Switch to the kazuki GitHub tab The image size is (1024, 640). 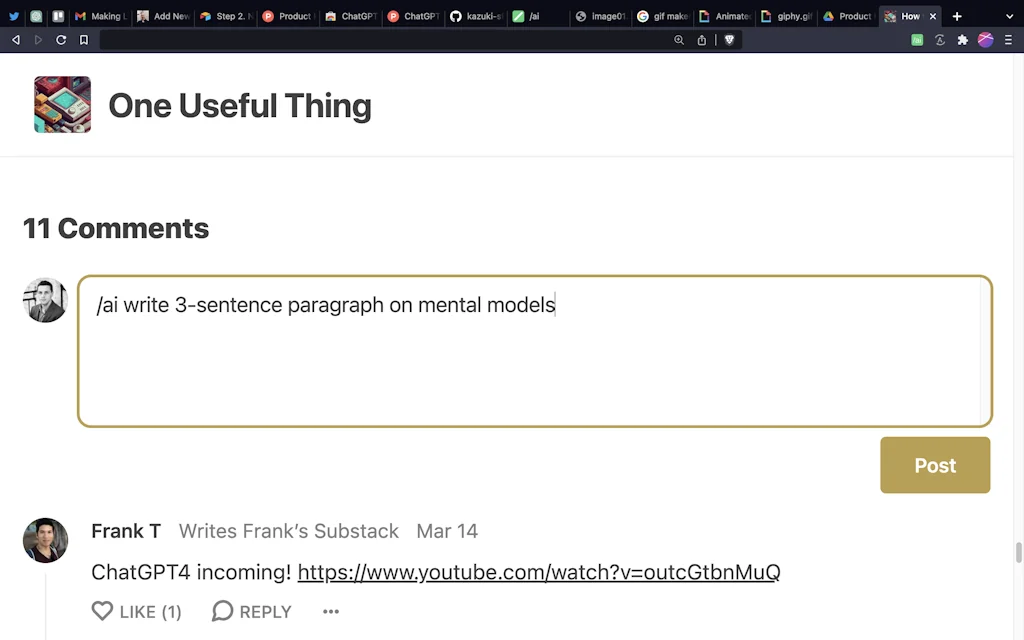478,16
